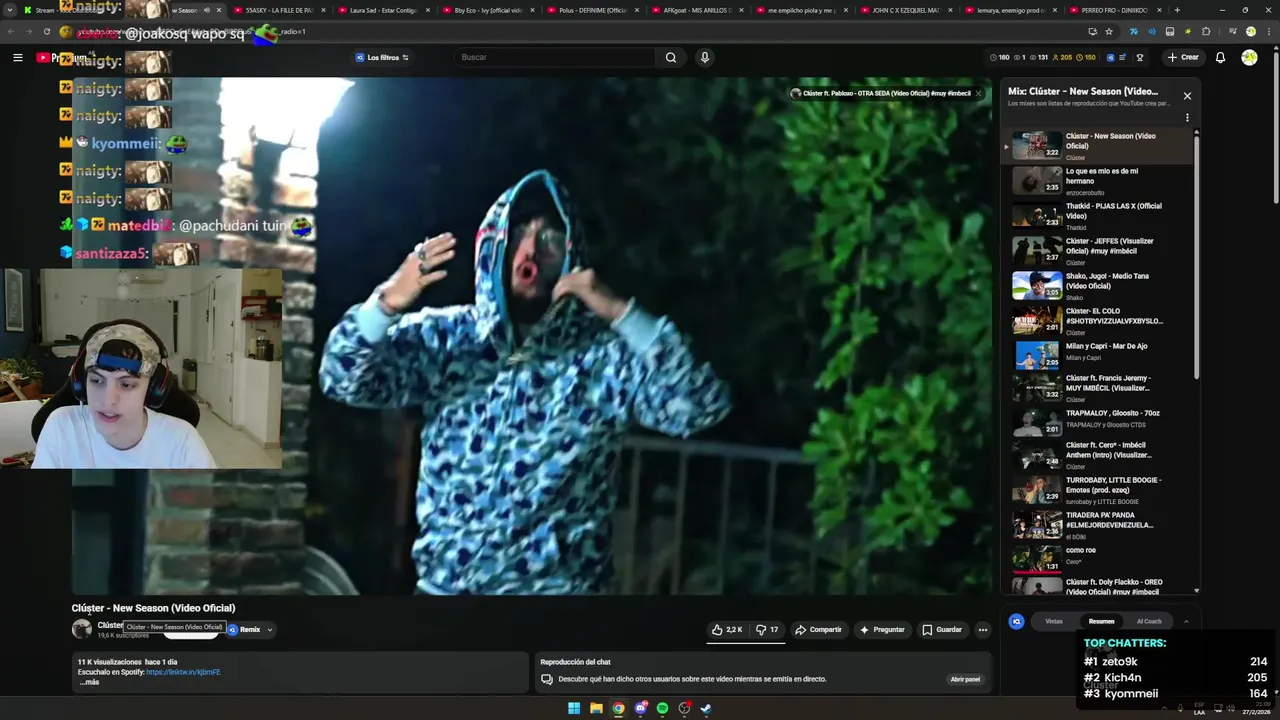
Task: Switch to Laura Sad - Estar Contigo tab
Action: [x=383, y=10]
